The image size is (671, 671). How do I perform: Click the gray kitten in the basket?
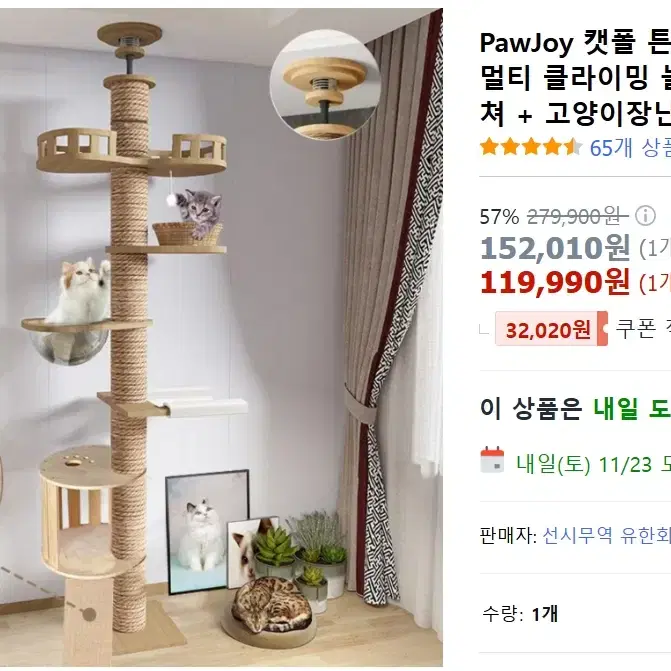pyautogui.click(x=199, y=211)
